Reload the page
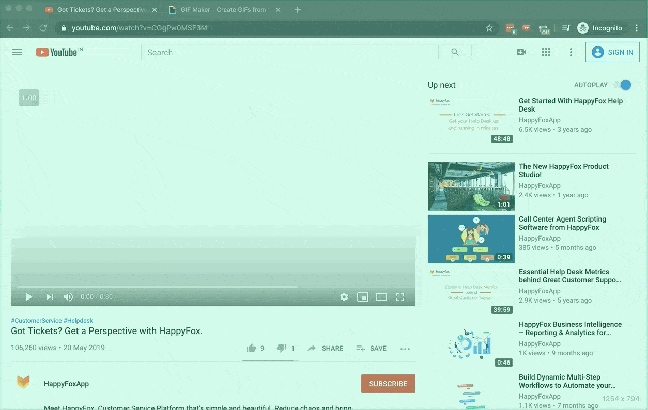 pyautogui.click(x=43, y=28)
